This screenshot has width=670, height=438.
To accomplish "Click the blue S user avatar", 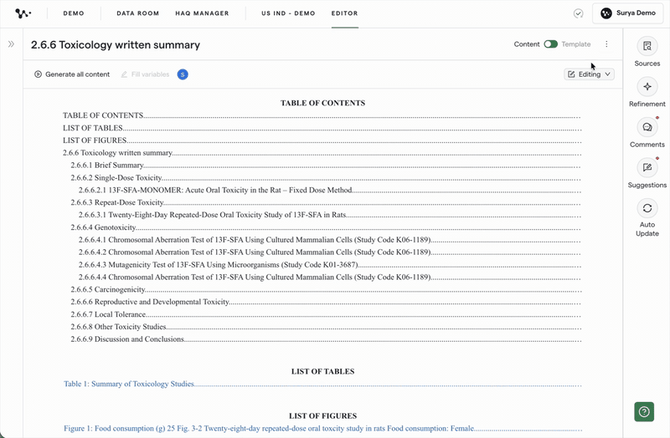I will point(182,74).
